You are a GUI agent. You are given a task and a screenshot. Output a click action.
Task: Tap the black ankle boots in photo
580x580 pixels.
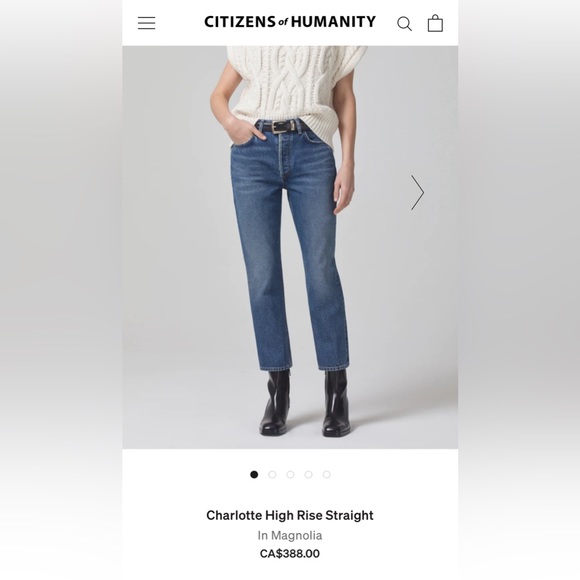coord(305,403)
